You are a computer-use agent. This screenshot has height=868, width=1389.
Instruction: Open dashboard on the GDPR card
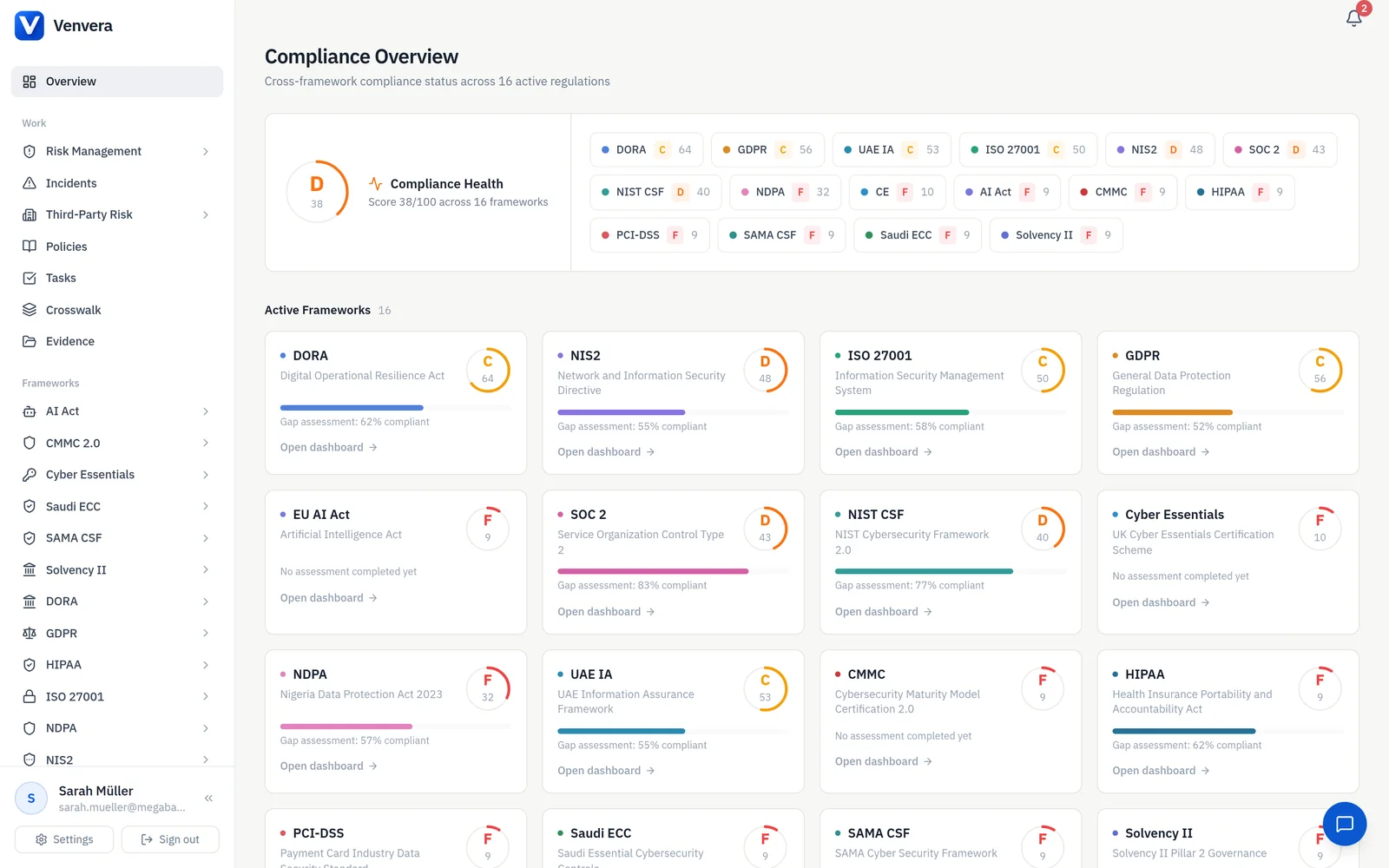[1161, 451]
